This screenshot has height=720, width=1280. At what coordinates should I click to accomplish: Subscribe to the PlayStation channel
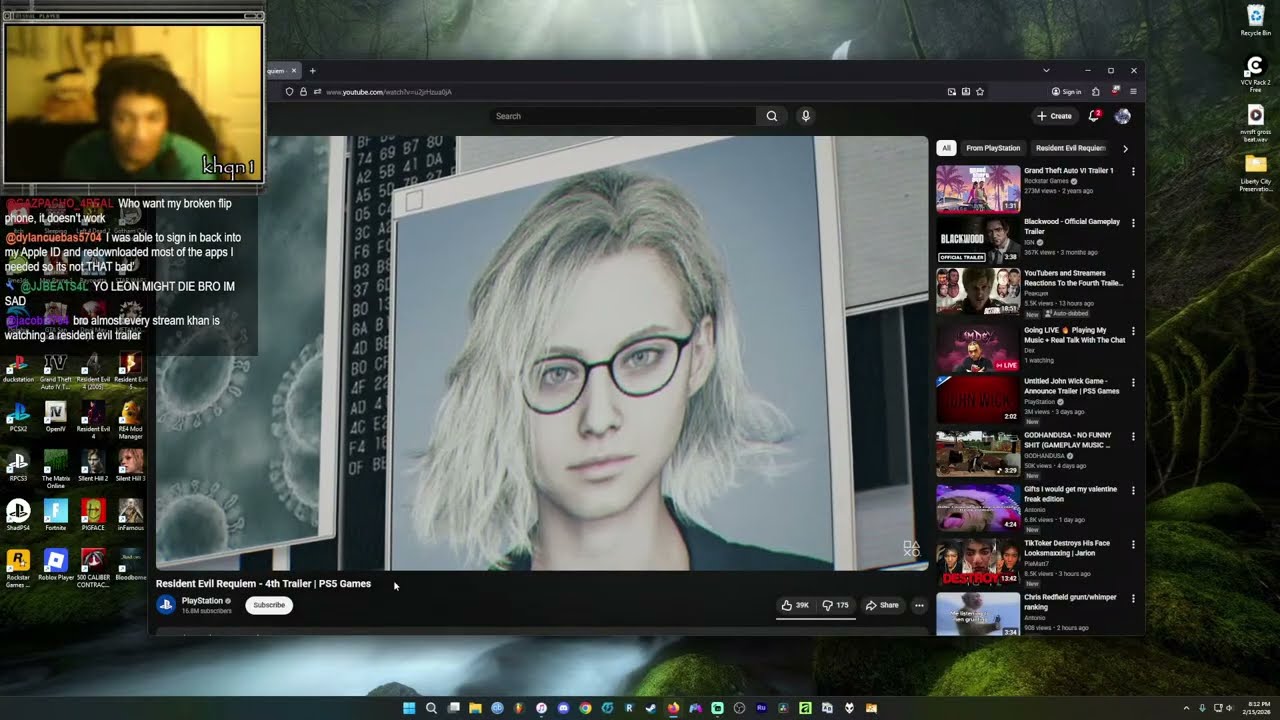tap(269, 605)
